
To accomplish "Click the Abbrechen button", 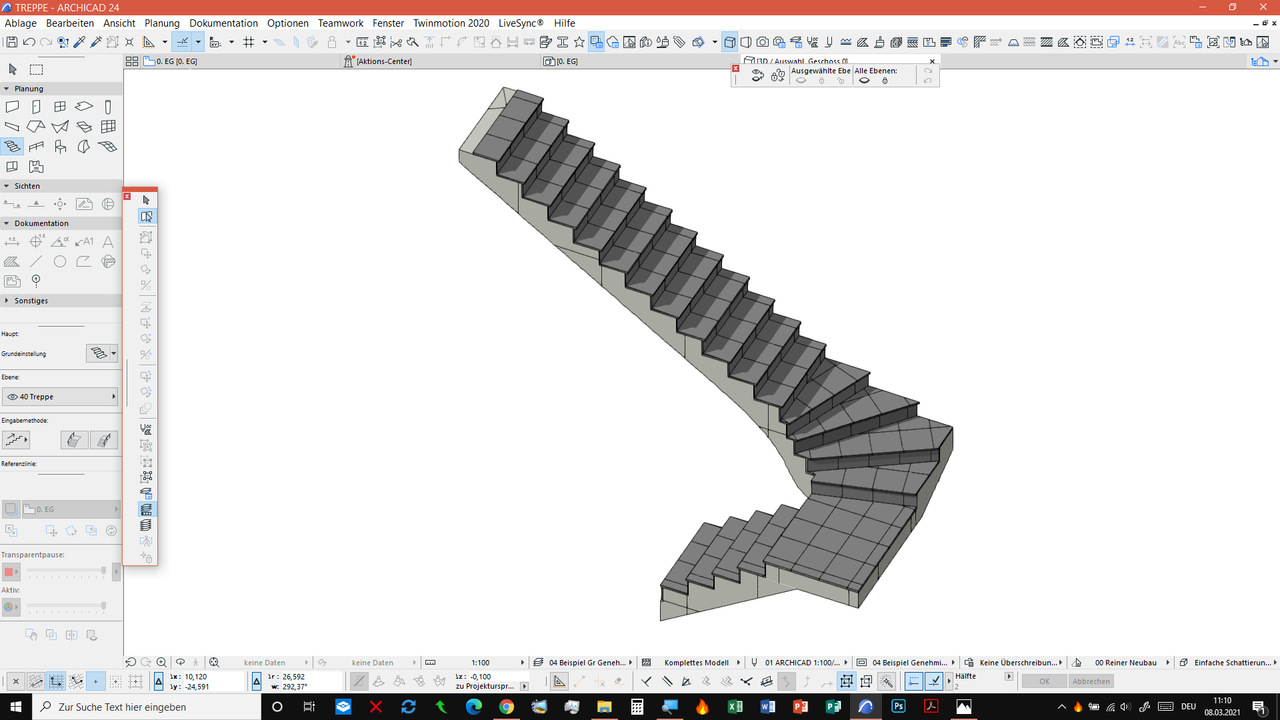I will [1091, 681].
